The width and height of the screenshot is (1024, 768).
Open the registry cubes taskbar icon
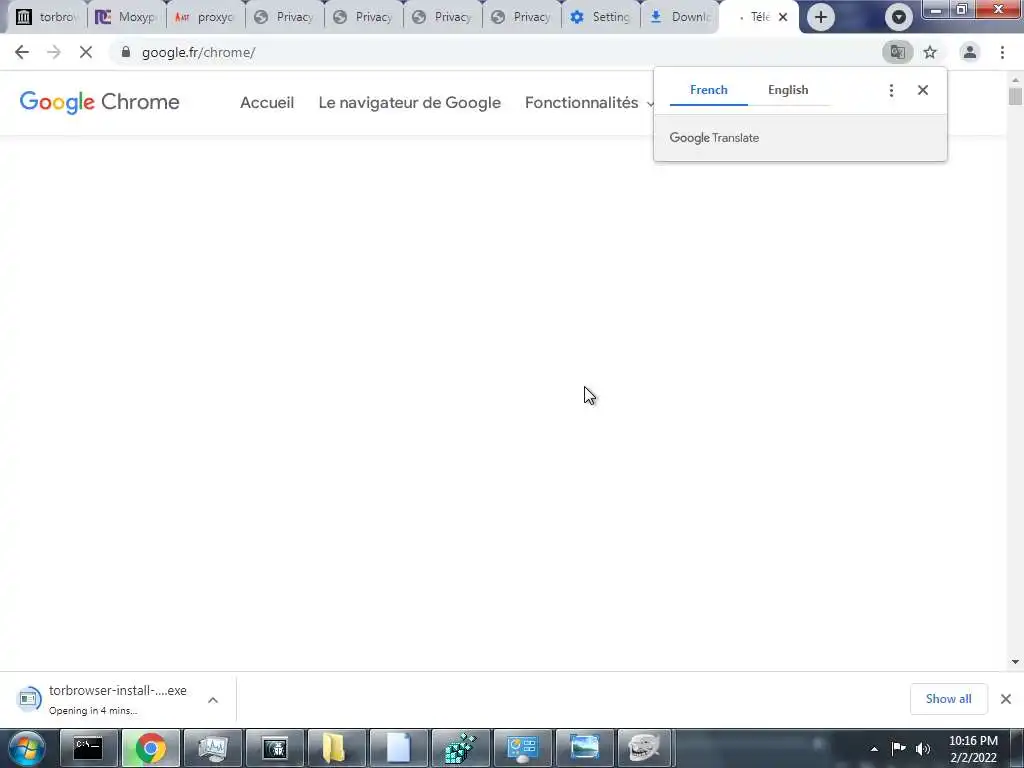point(460,748)
